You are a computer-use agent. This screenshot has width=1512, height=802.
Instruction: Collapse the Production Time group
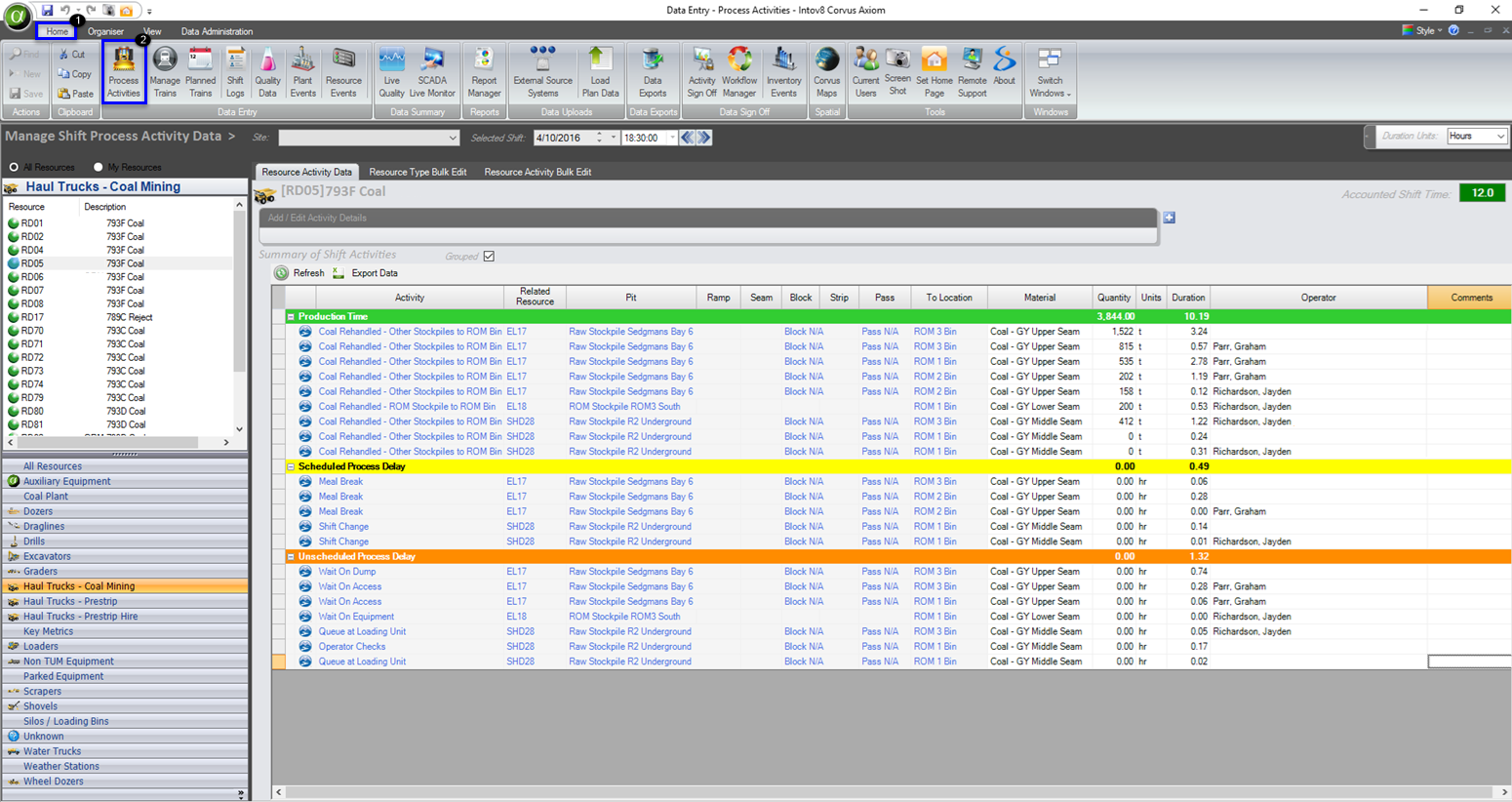click(x=291, y=317)
